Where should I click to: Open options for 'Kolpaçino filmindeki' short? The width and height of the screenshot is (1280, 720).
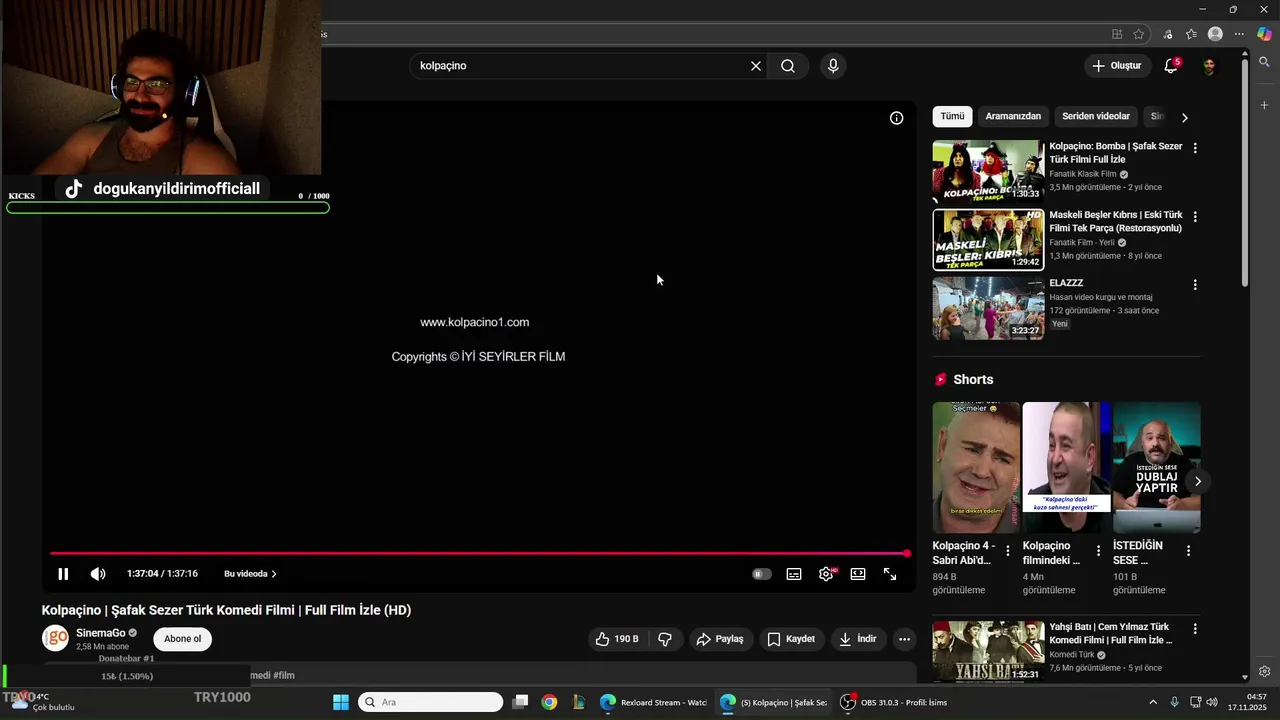pos(1098,551)
